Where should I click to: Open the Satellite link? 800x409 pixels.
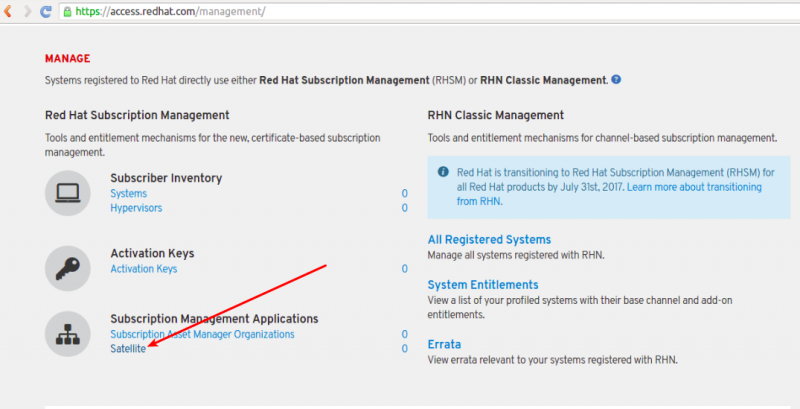(x=128, y=349)
